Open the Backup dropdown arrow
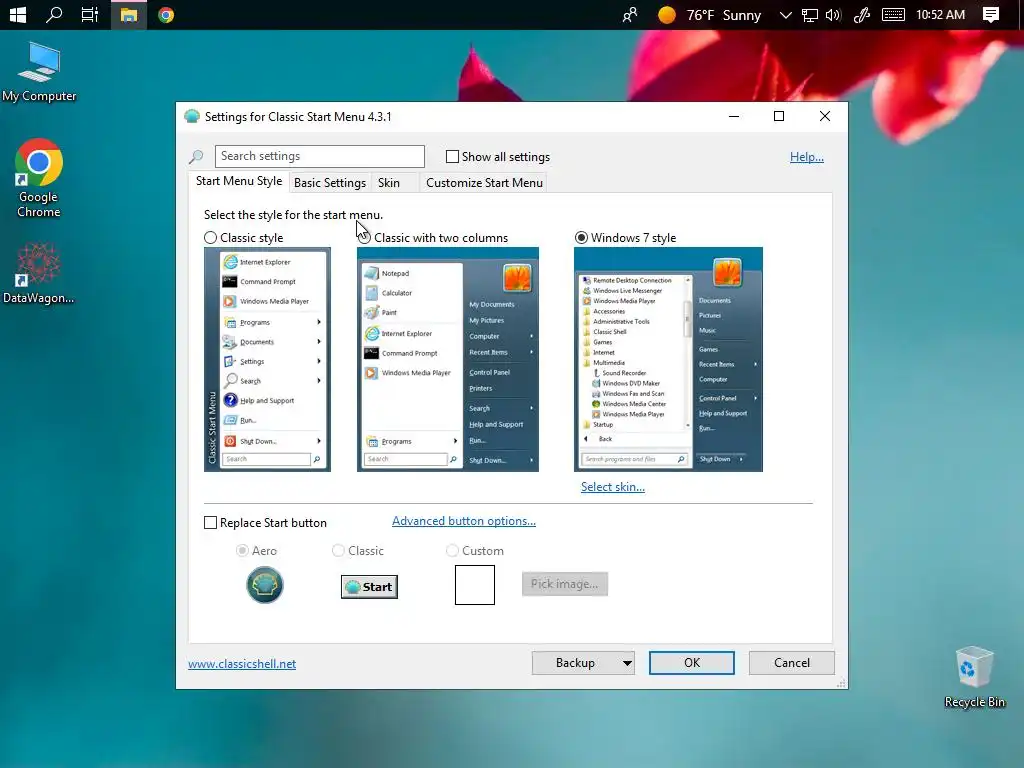The width and height of the screenshot is (1024, 768). tap(627, 663)
